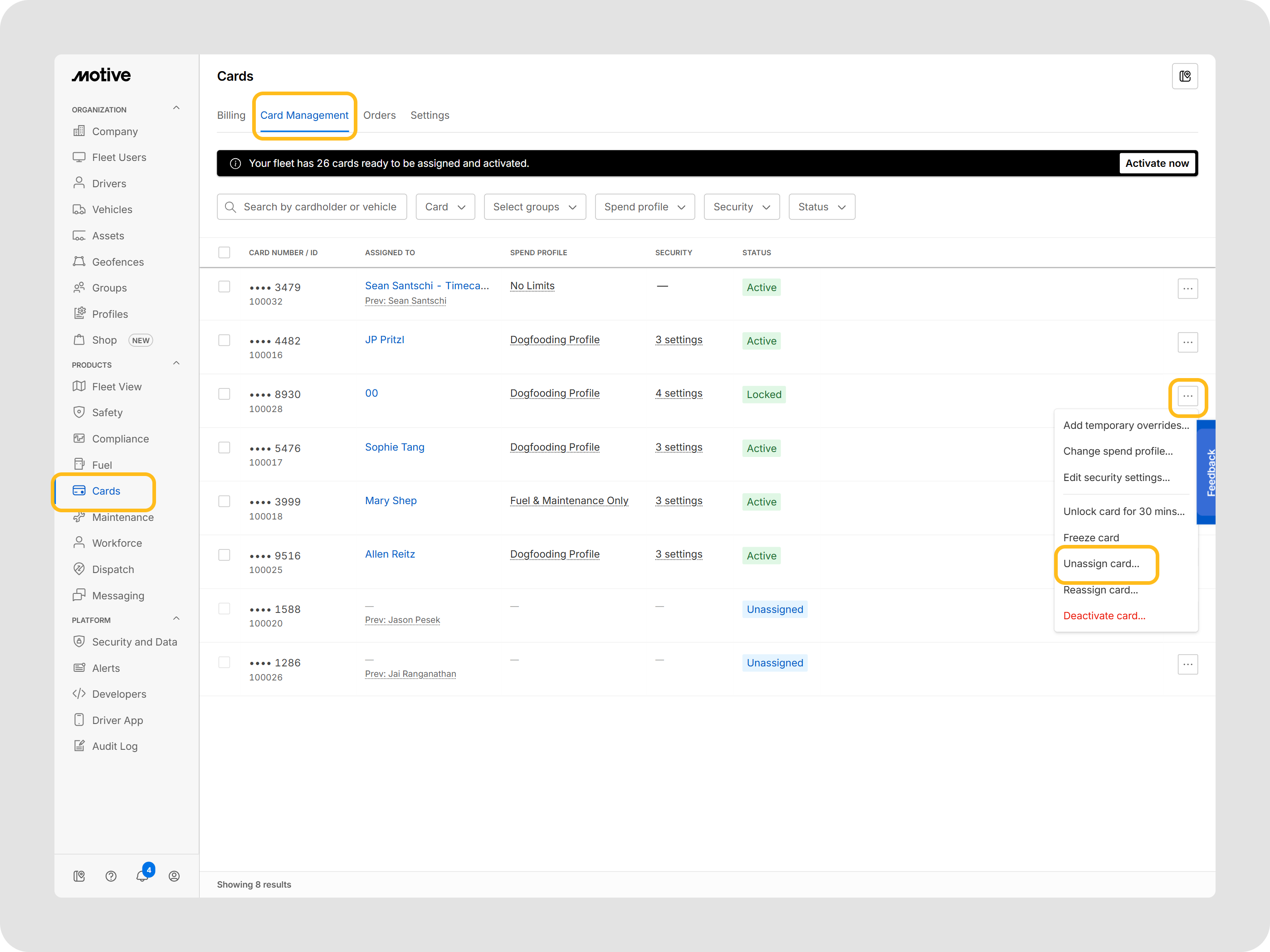
Task: Collapse the Organization sidebar section
Action: [x=176, y=108]
